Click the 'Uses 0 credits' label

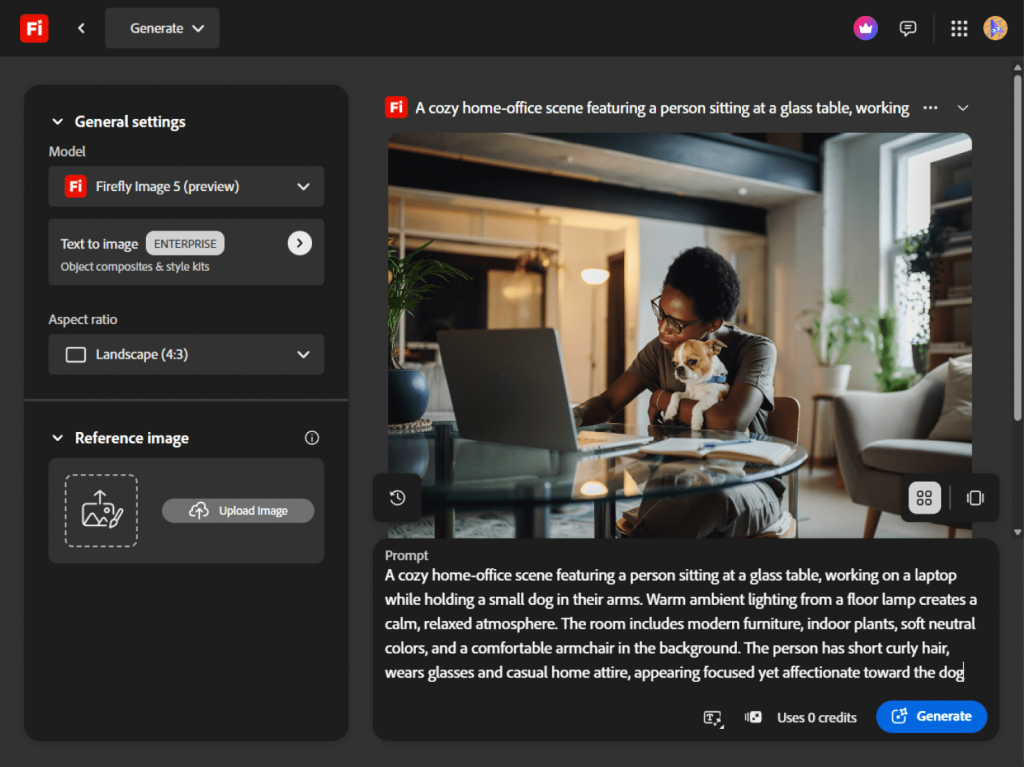click(x=816, y=717)
